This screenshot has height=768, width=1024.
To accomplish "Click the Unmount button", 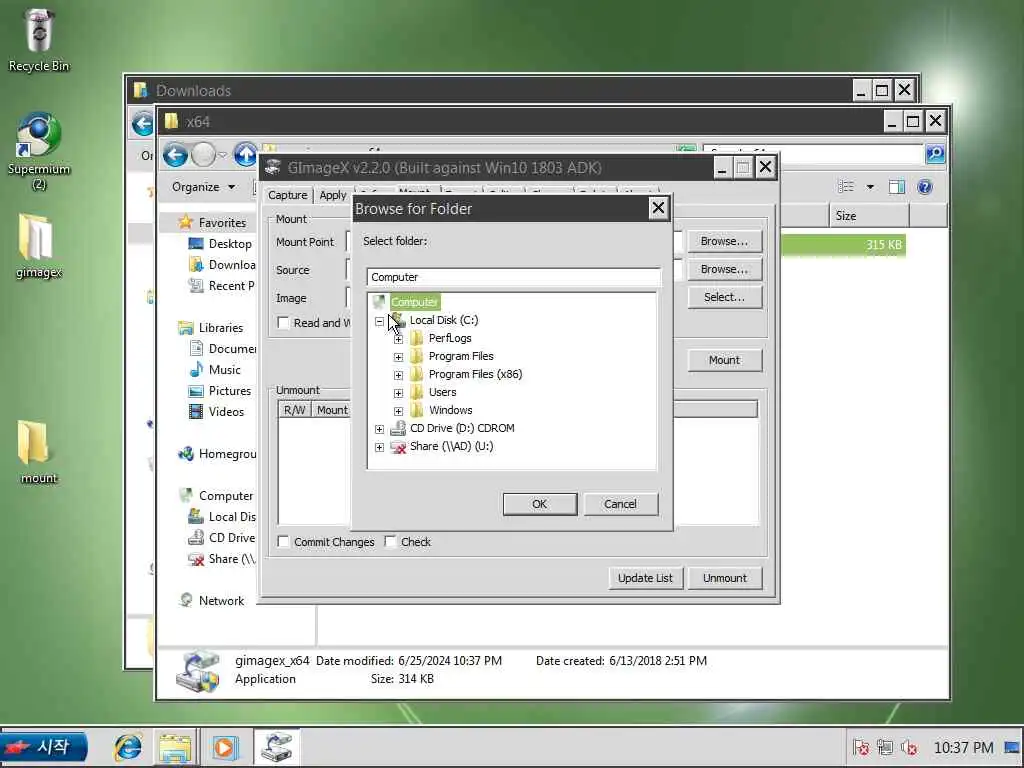I will (724, 579).
